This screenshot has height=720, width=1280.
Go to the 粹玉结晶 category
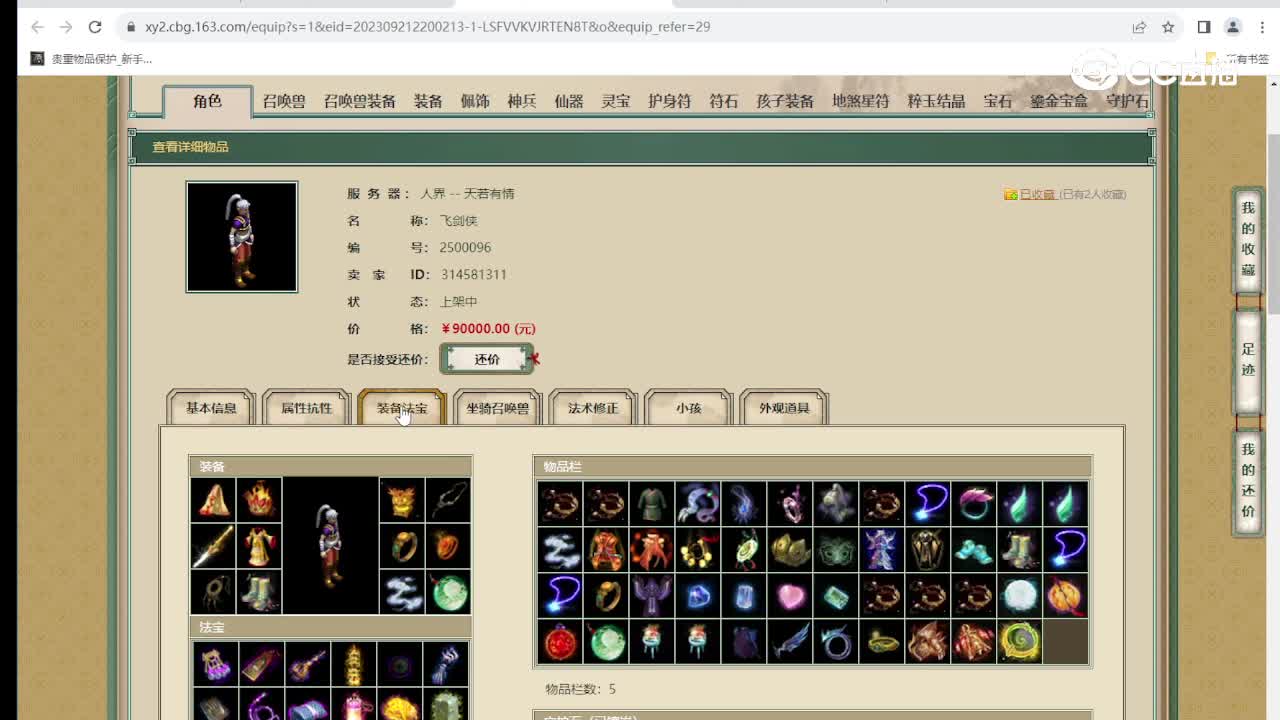936,101
